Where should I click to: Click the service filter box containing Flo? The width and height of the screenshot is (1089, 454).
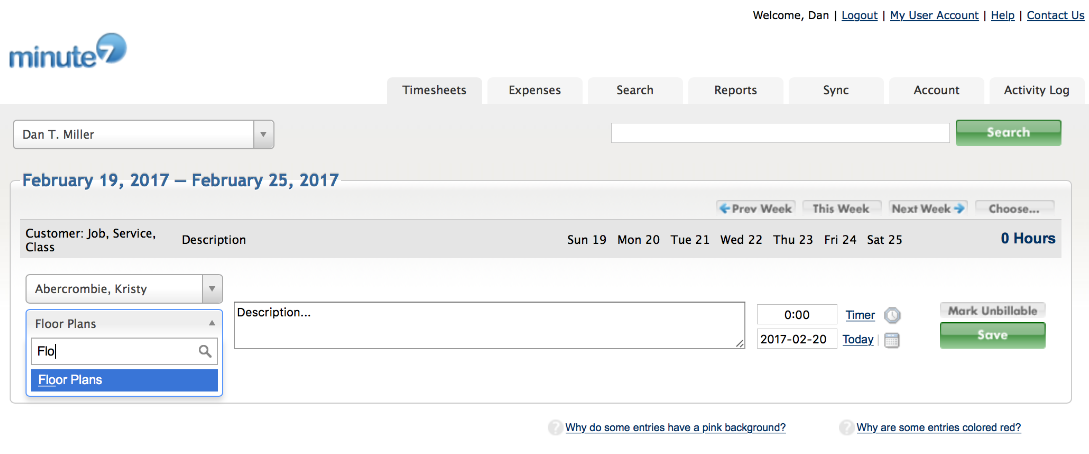(x=124, y=352)
